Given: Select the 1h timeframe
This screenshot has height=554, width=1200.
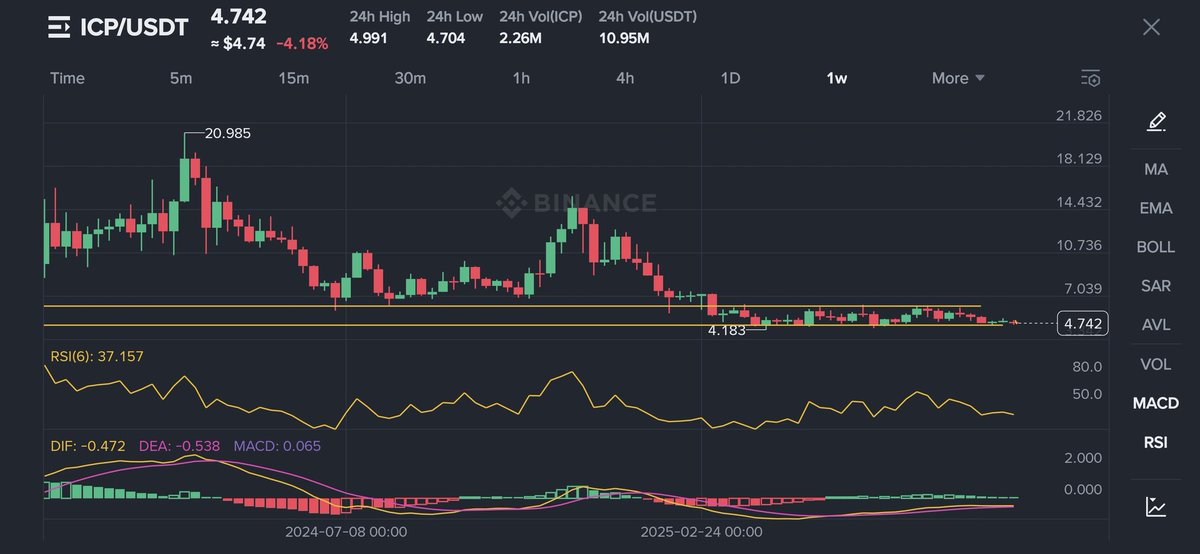Looking at the screenshot, I should [521, 78].
